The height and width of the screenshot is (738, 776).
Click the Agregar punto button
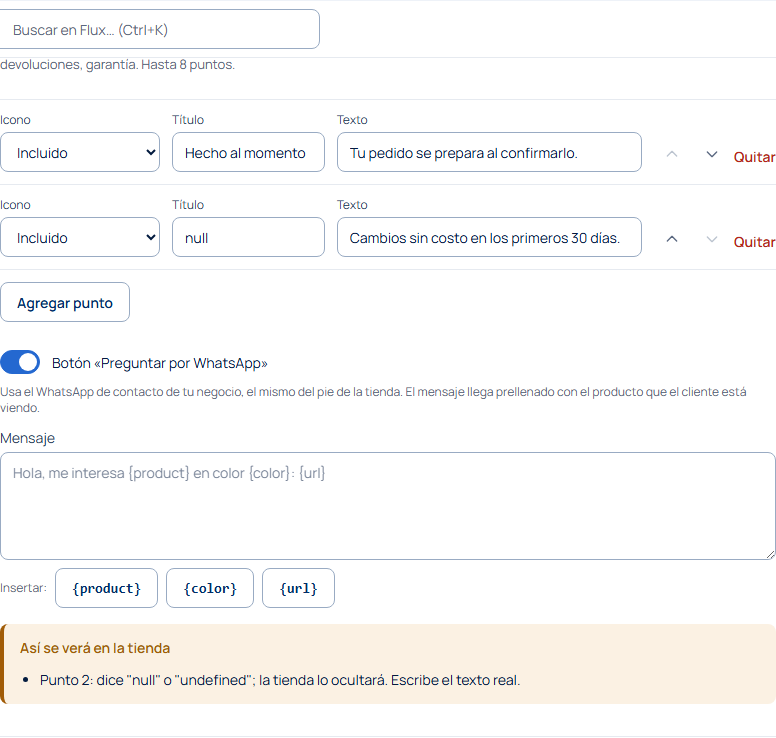[x=65, y=302]
